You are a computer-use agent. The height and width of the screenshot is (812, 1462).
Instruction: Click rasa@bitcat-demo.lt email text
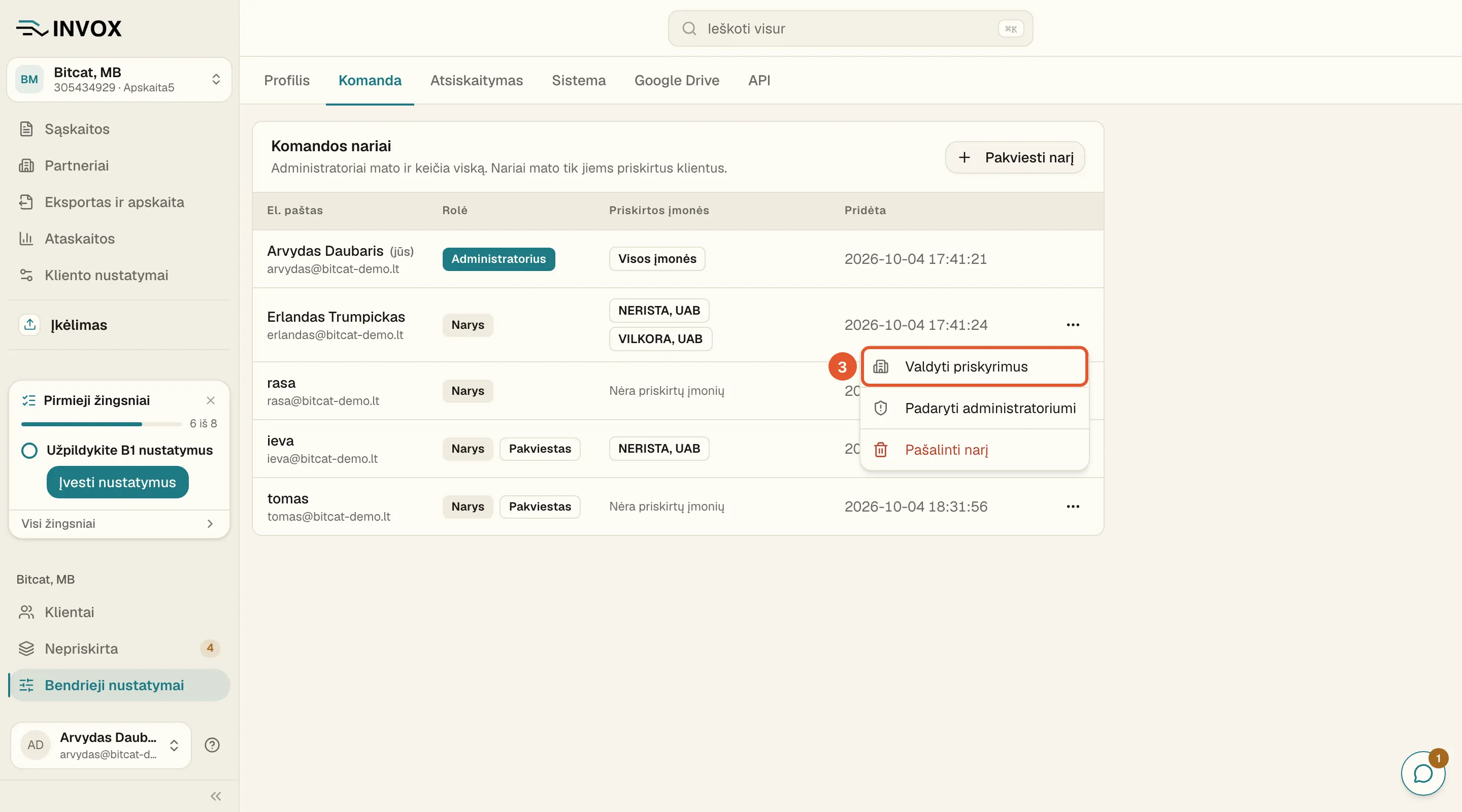click(x=323, y=401)
